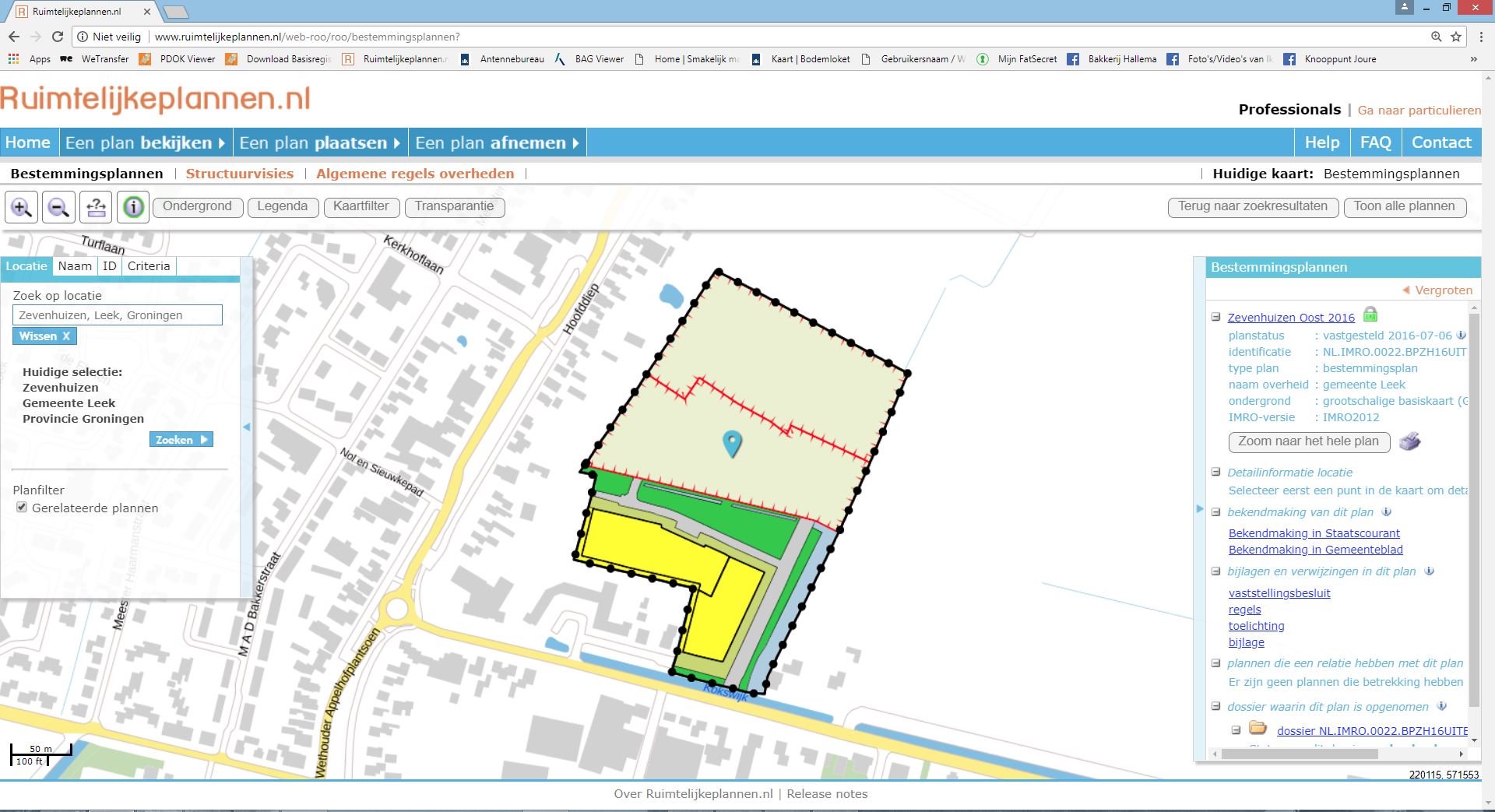
Task: Click the blue location pin on map
Action: pos(732,443)
